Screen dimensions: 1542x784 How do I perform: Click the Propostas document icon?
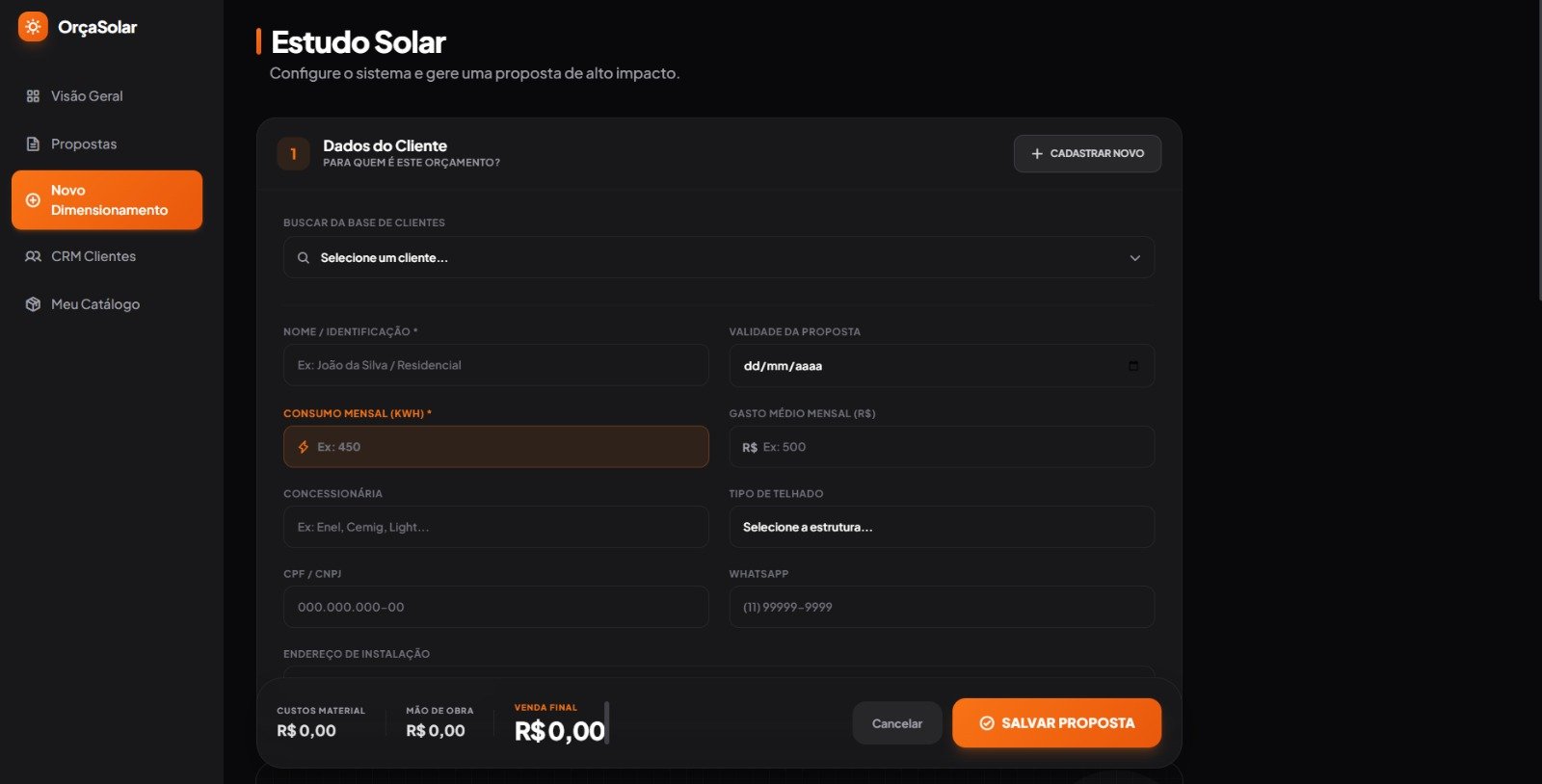coord(32,143)
